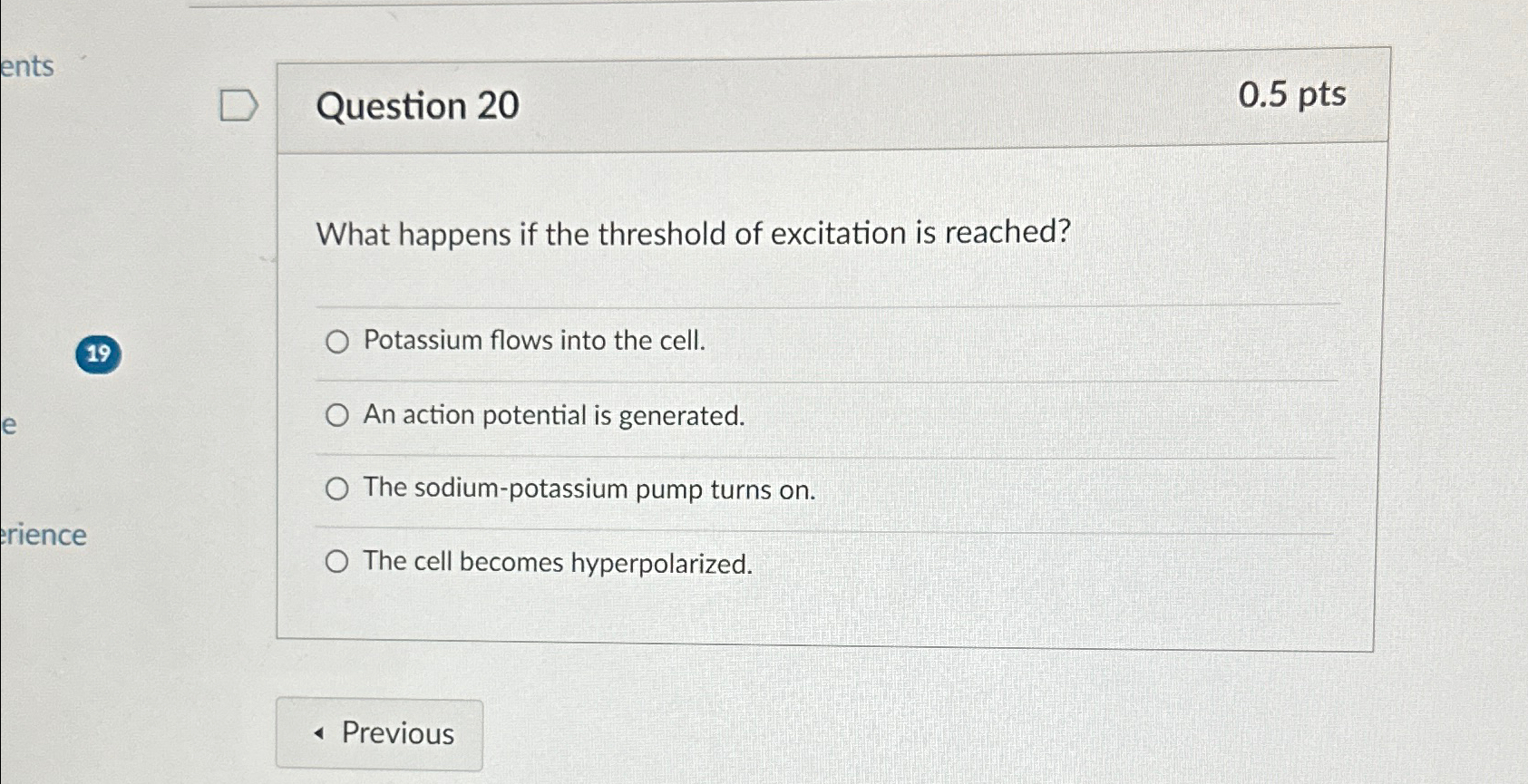Viewport: 1528px width, 784px height.
Task: Click the gray Question 20 header bar
Action: 816,100
